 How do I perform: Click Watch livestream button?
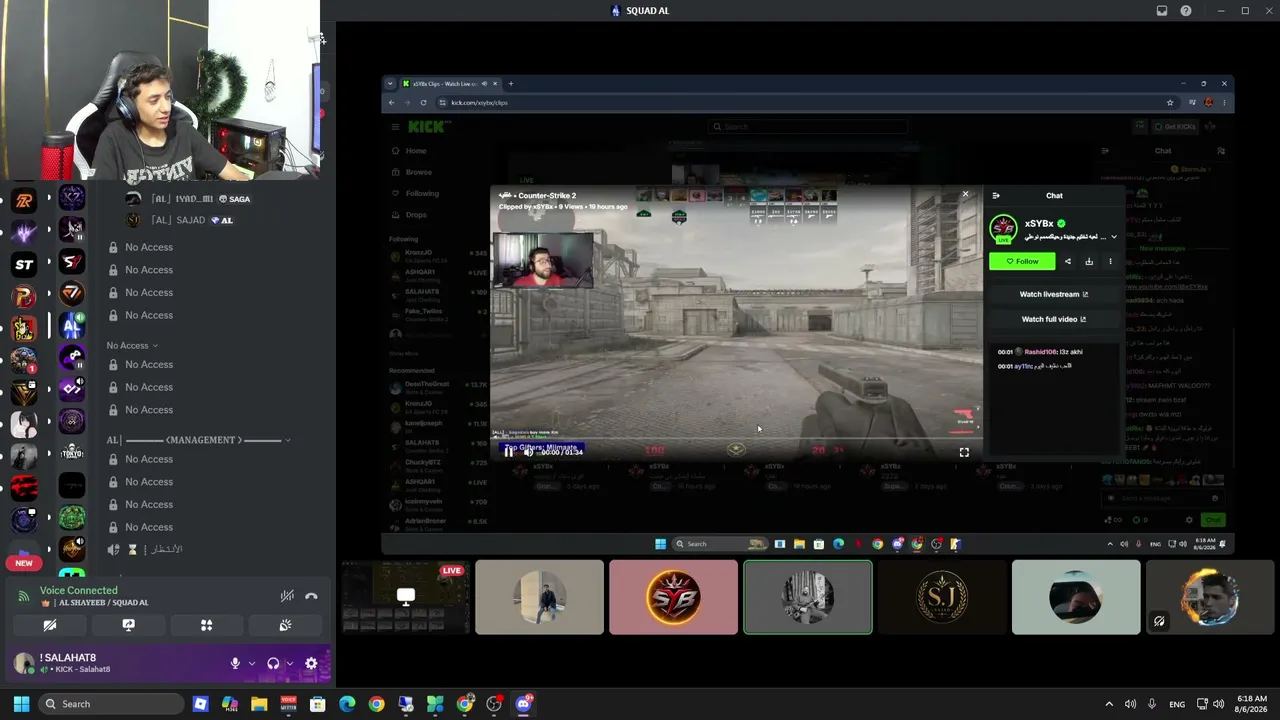(1053, 294)
